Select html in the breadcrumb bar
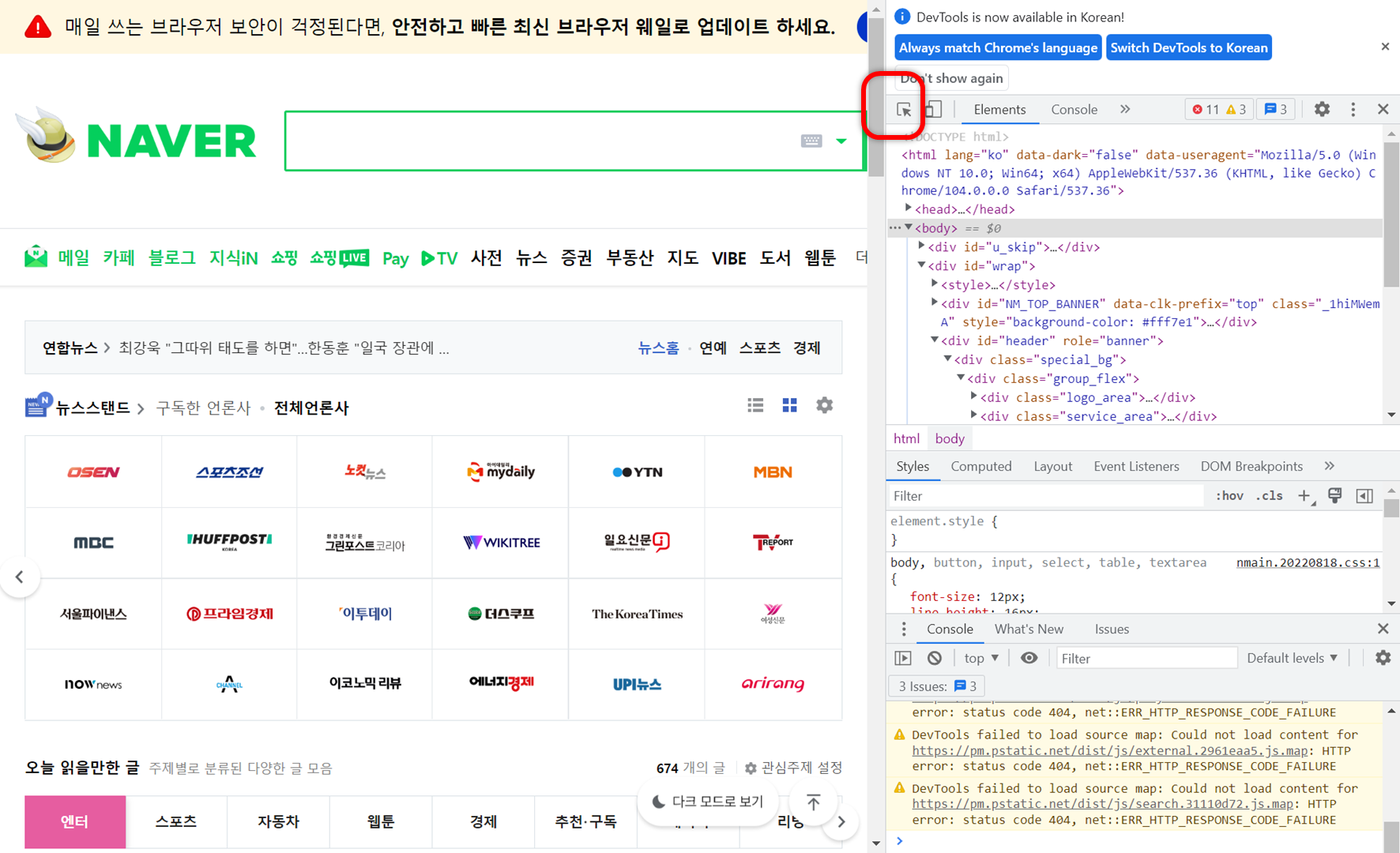The width and height of the screenshot is (1400, 853). click(x=906, y=438)
